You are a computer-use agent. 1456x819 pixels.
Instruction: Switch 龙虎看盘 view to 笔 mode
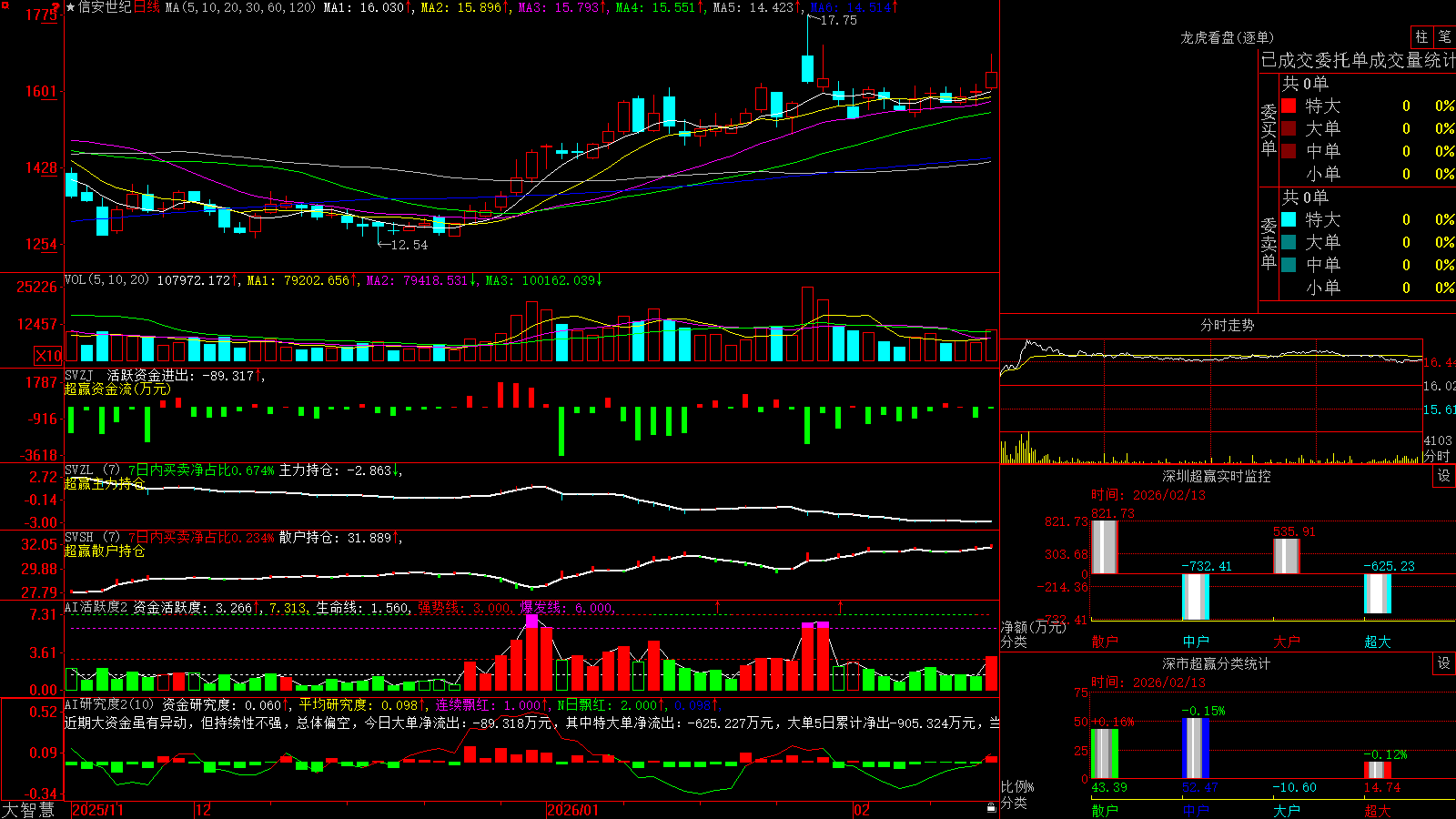point(1444,37)
